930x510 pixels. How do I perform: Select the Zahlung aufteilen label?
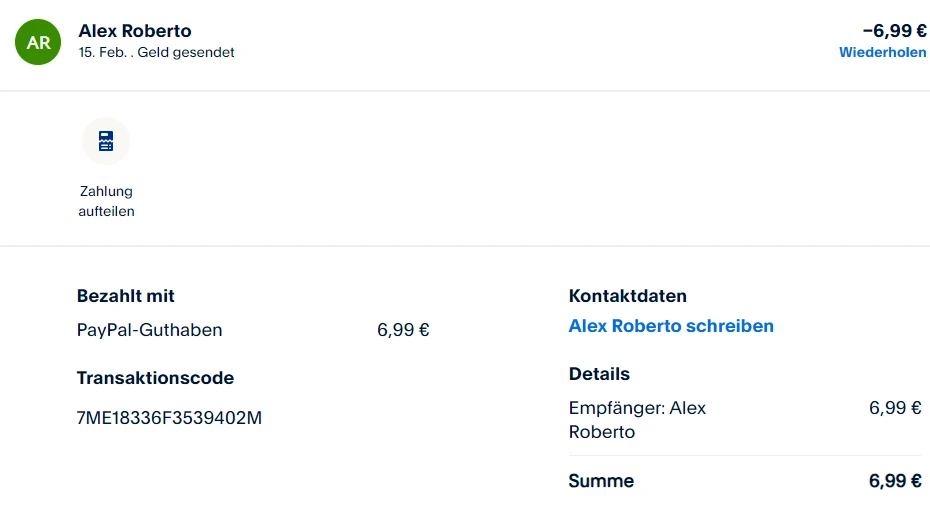(x=106, y=201)
